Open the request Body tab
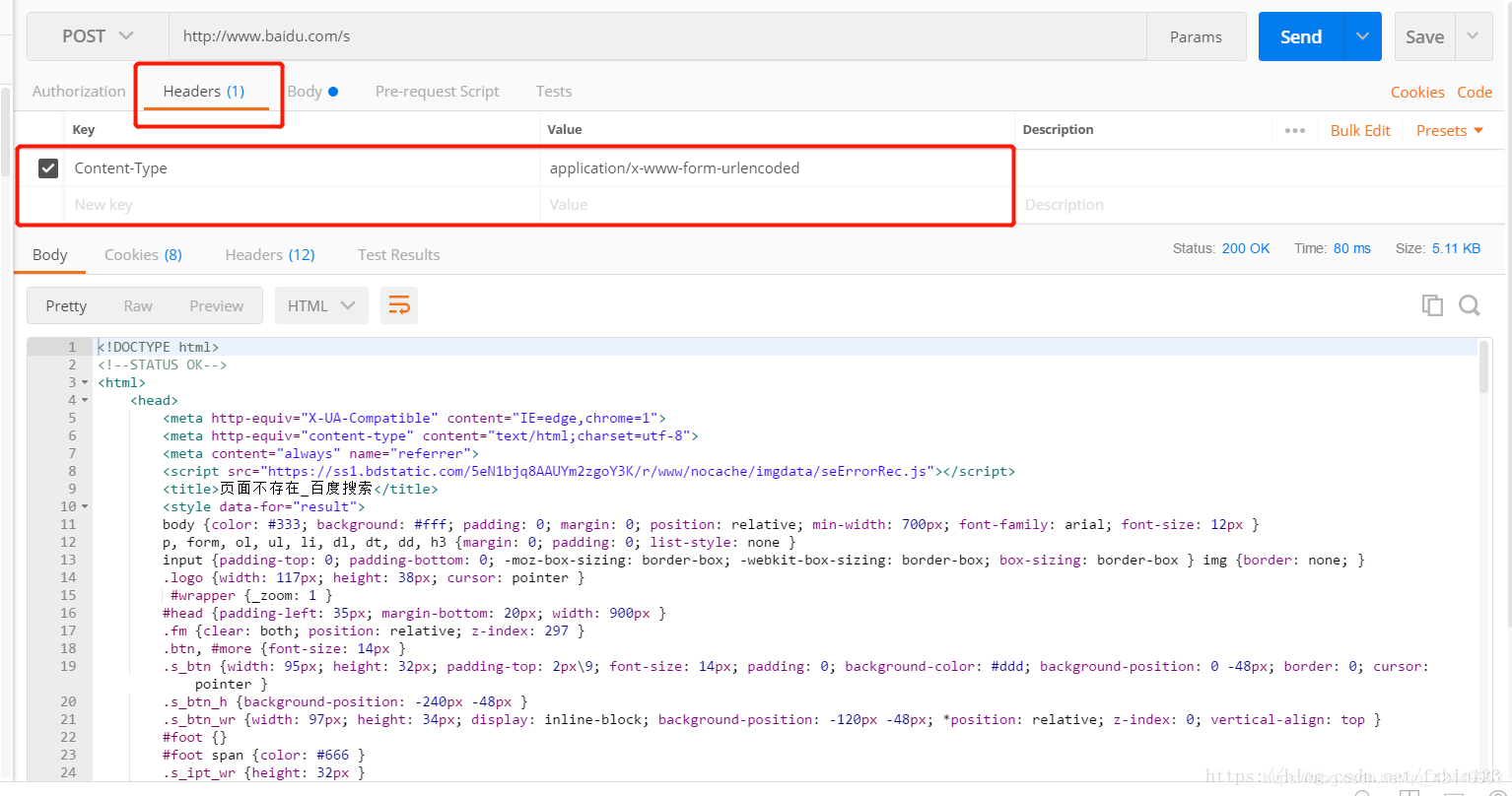1512x796 pixels. (x=311, y=91)
